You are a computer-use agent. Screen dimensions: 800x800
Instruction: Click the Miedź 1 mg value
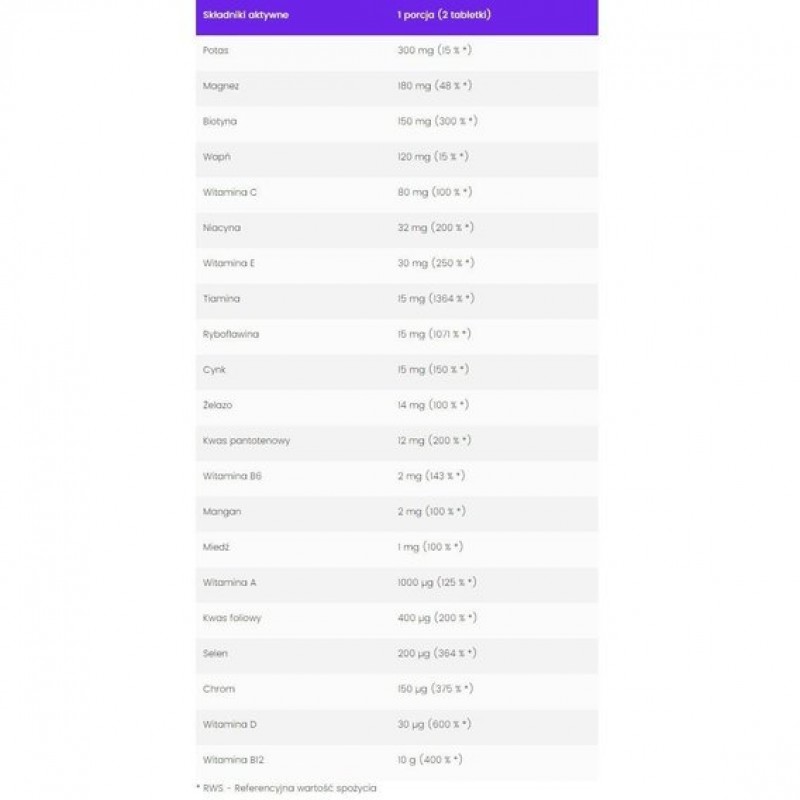coord(430,547)
